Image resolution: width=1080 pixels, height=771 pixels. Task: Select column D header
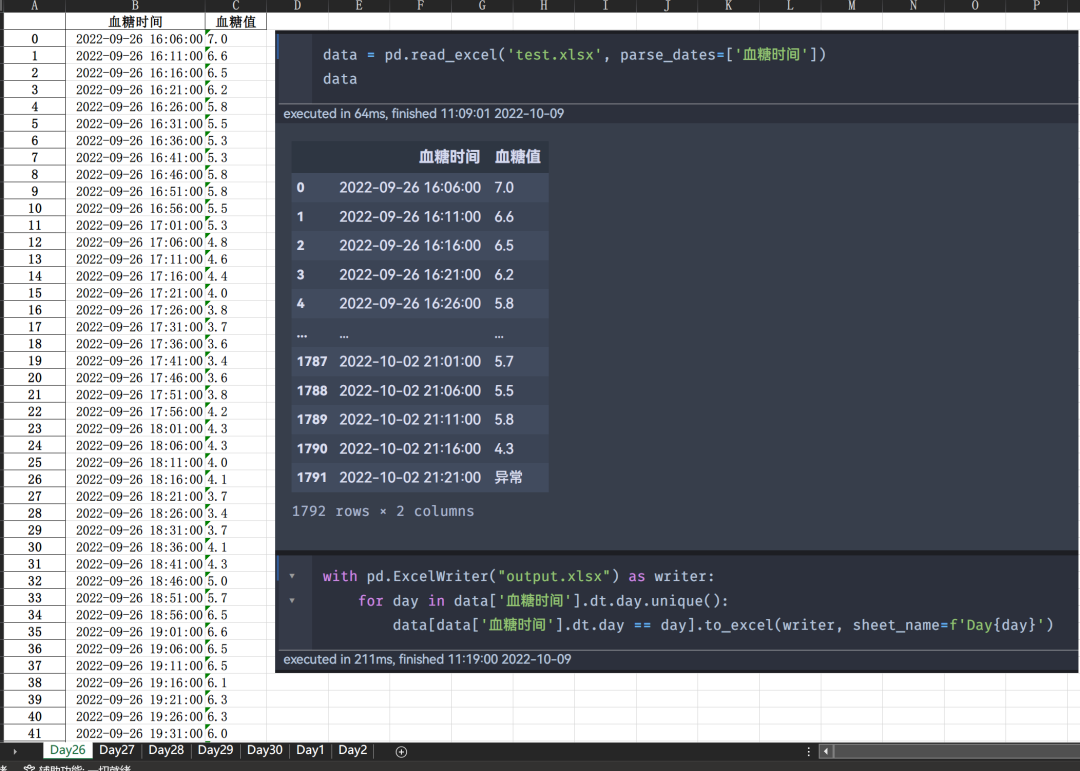[x=297, y=6]
